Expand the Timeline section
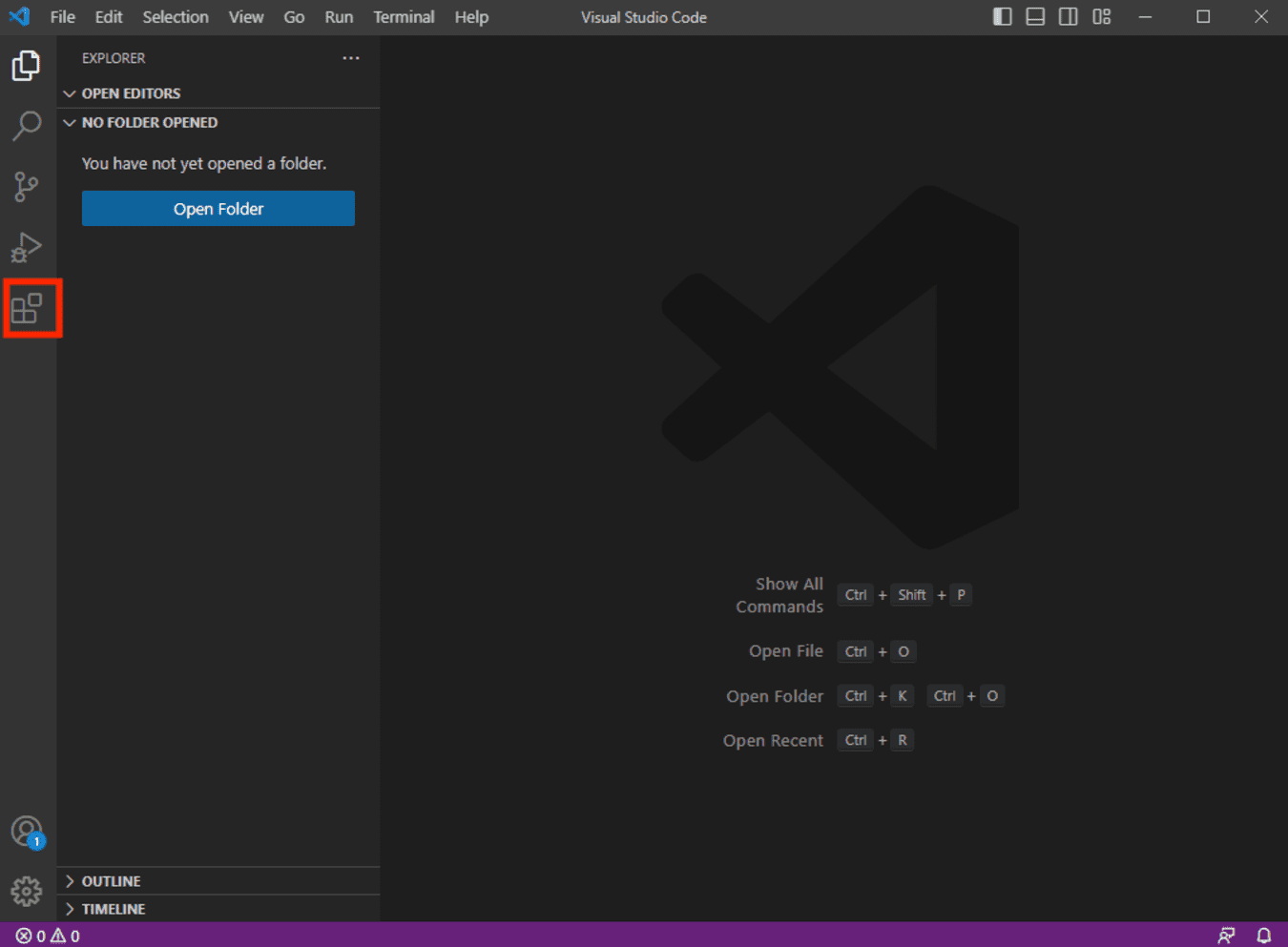The image size is (1288, 947). (x=218, y=909)
